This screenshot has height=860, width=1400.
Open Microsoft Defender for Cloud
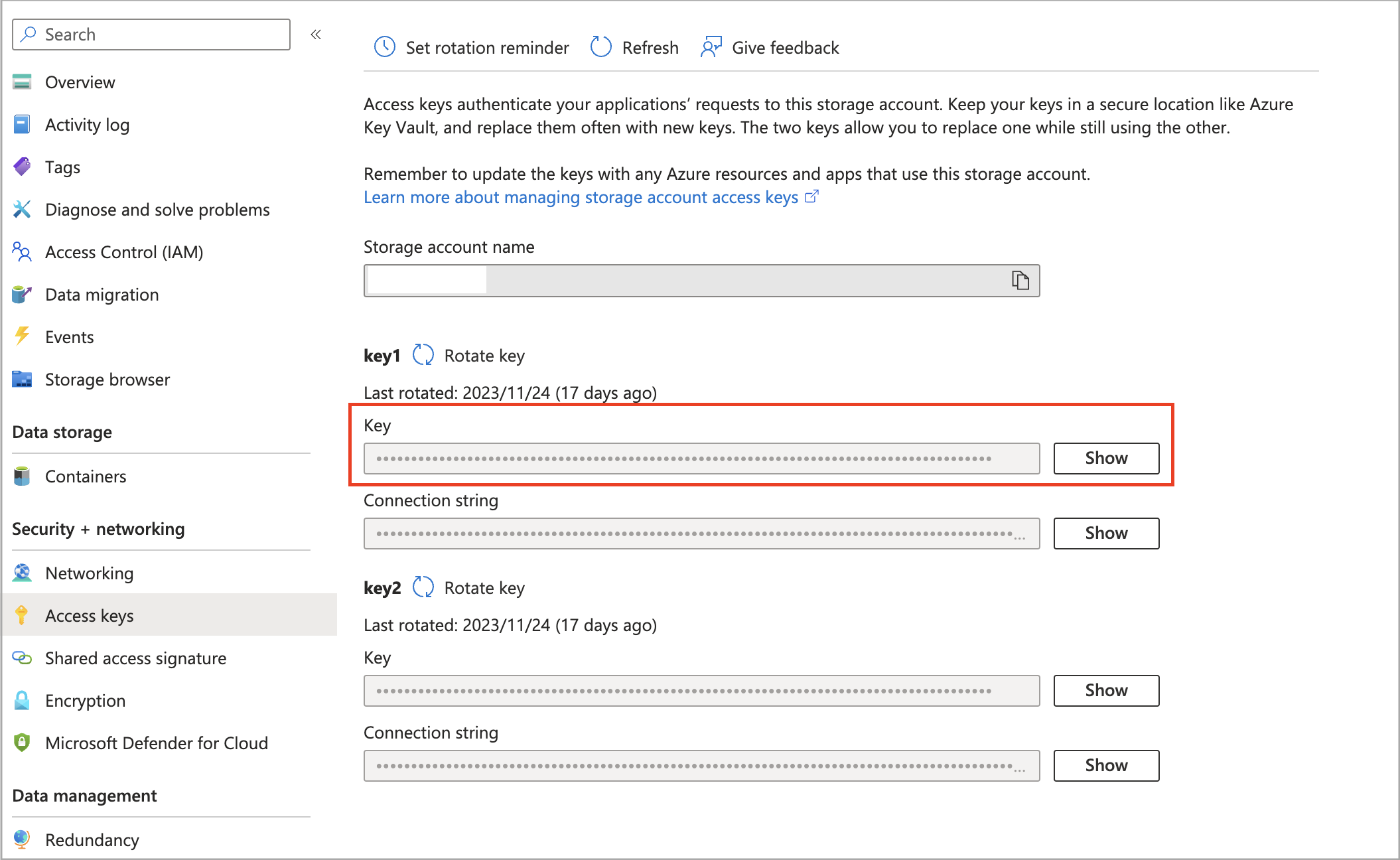156,743
